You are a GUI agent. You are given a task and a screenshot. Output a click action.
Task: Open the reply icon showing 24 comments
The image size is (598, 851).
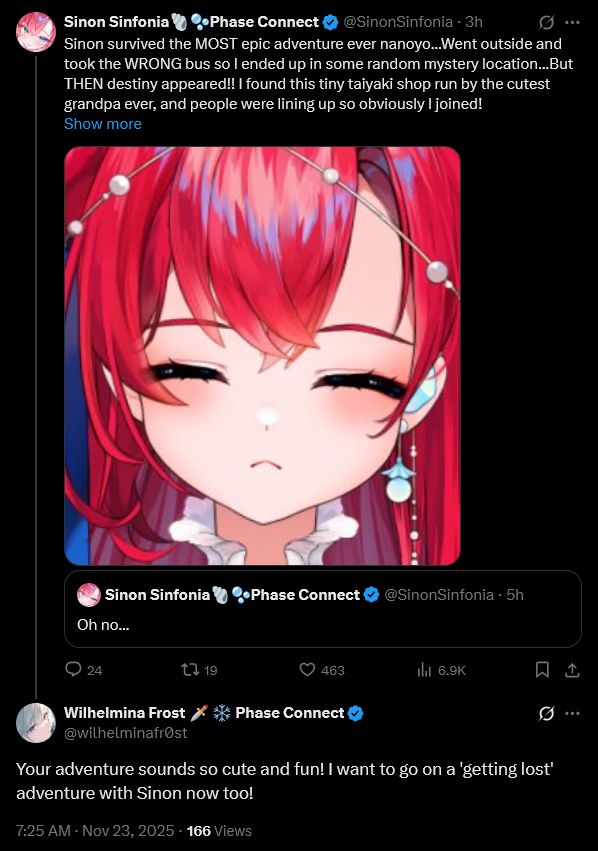point(73,669)
